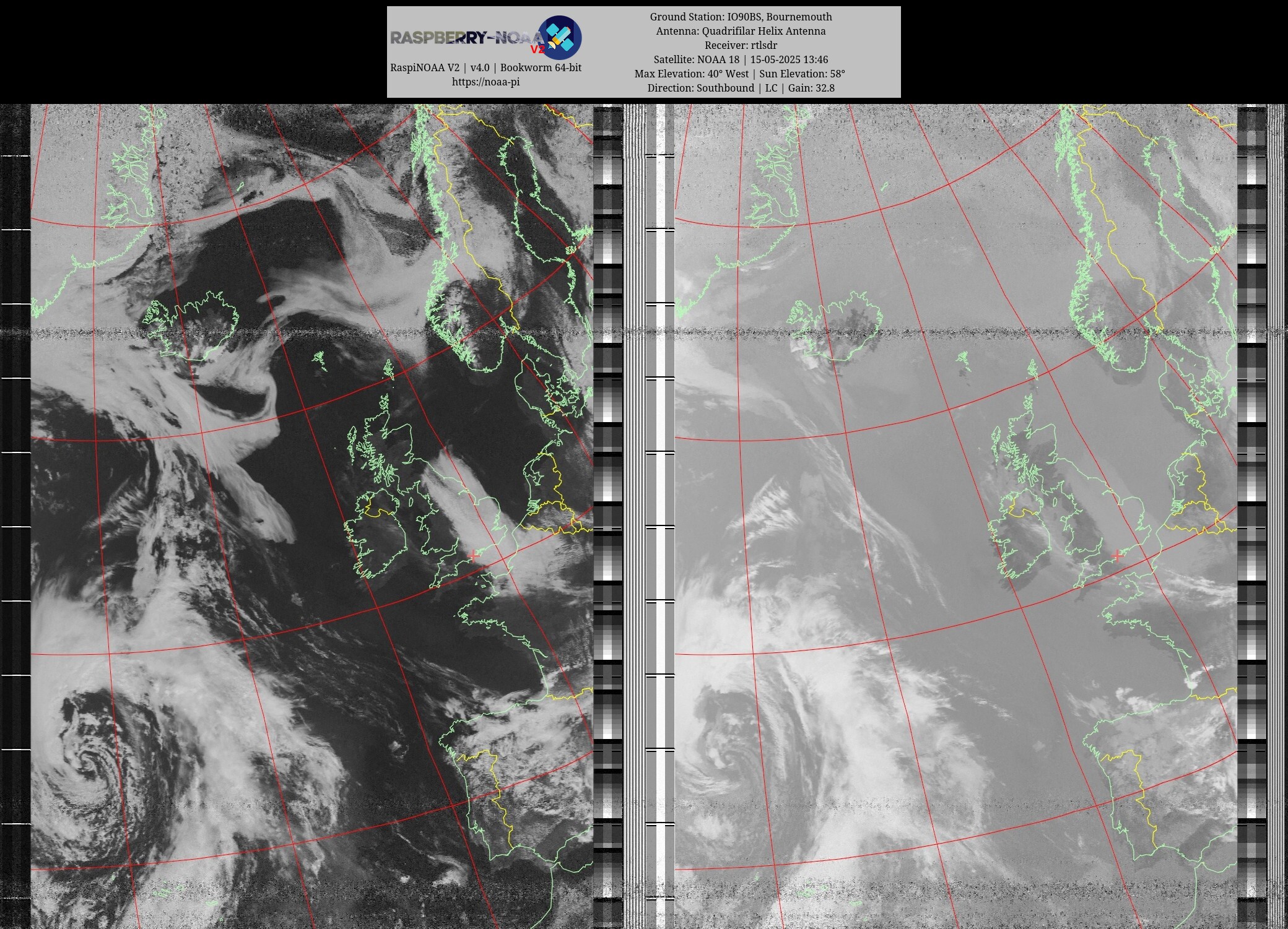
Task: Select the 'RaspiNOAA V2 | v4.0 | Bookworm 64-bit' text
Action: pos(485,67)
